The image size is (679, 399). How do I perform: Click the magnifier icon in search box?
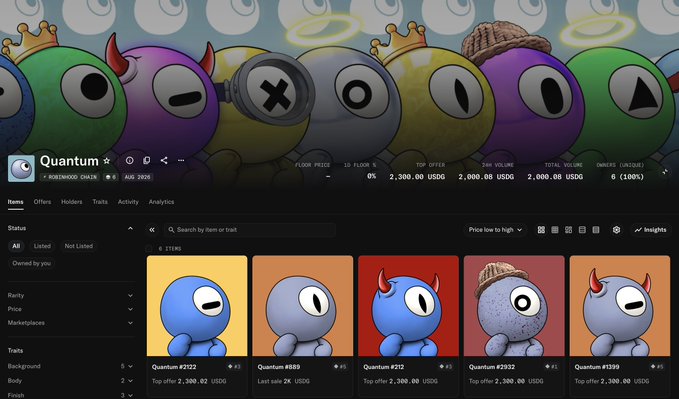pyautogui.click(x=171, y=230)
